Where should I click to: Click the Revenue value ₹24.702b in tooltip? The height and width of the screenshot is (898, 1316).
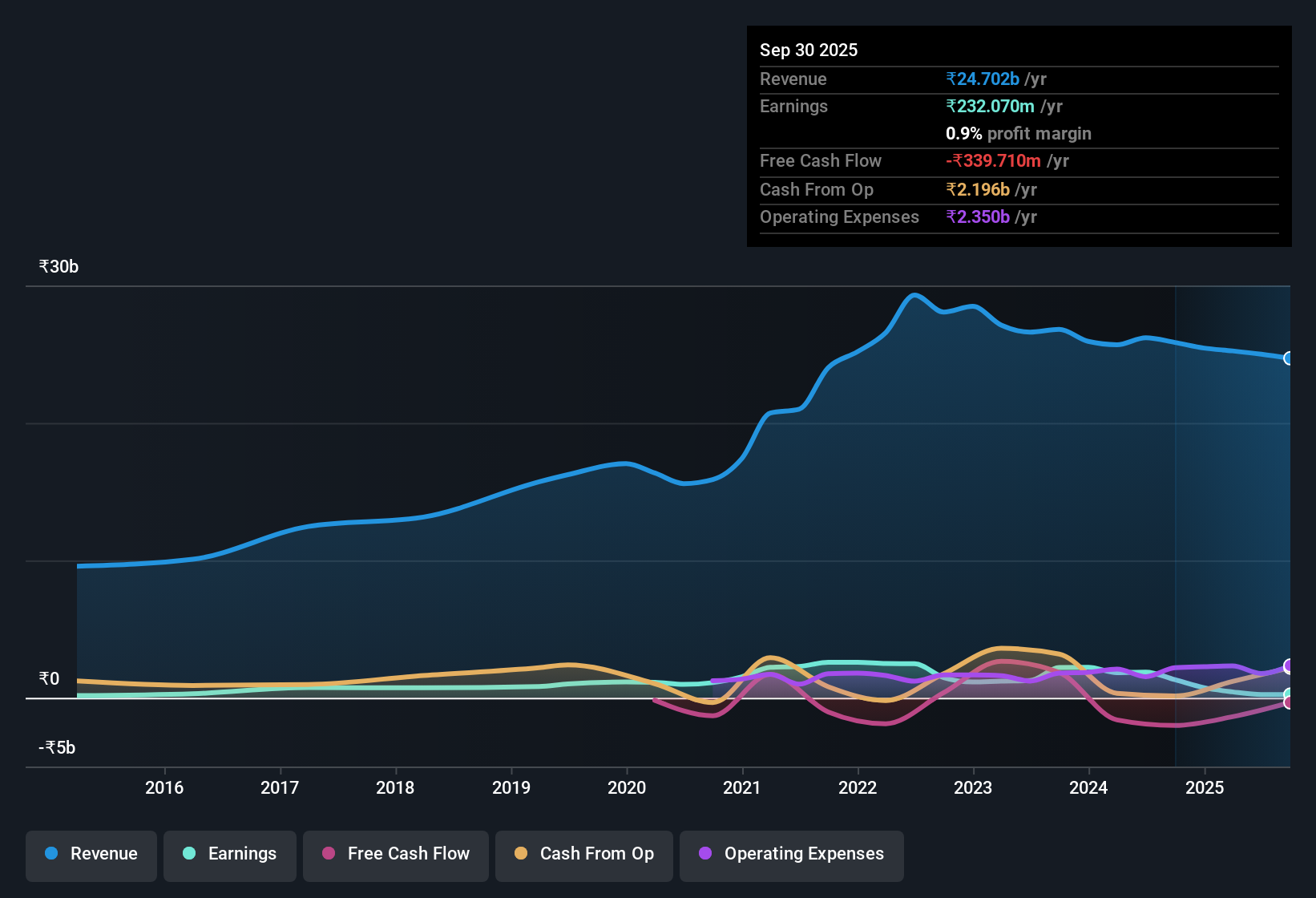981,79
